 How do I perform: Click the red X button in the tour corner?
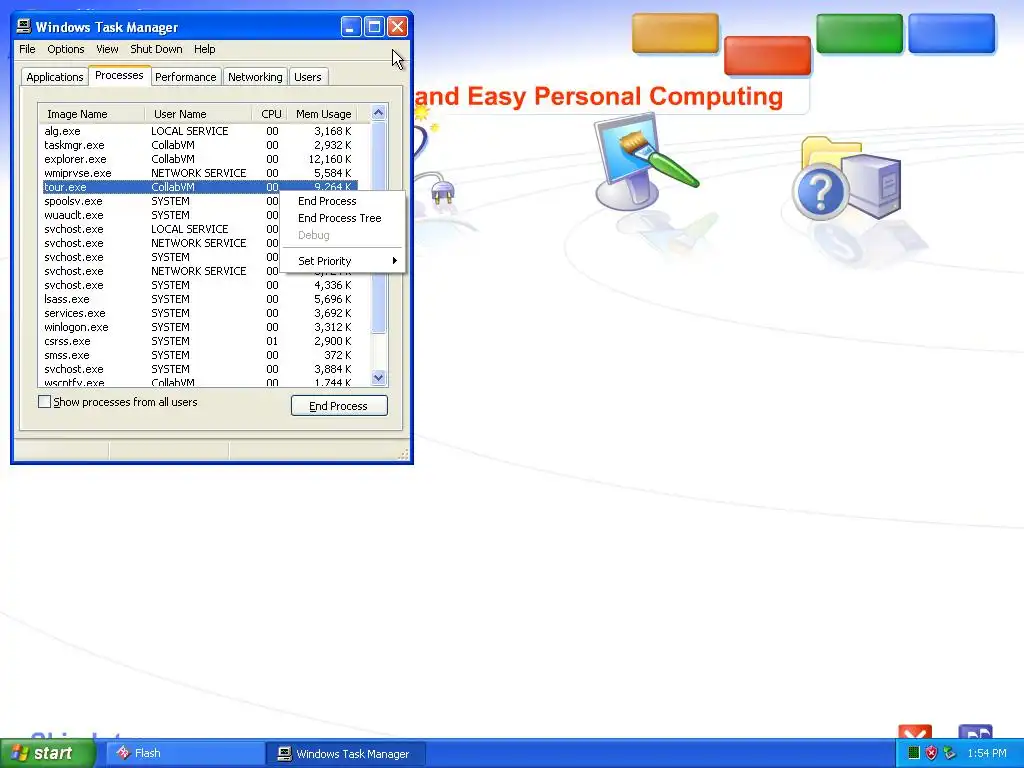click(915, 733)
